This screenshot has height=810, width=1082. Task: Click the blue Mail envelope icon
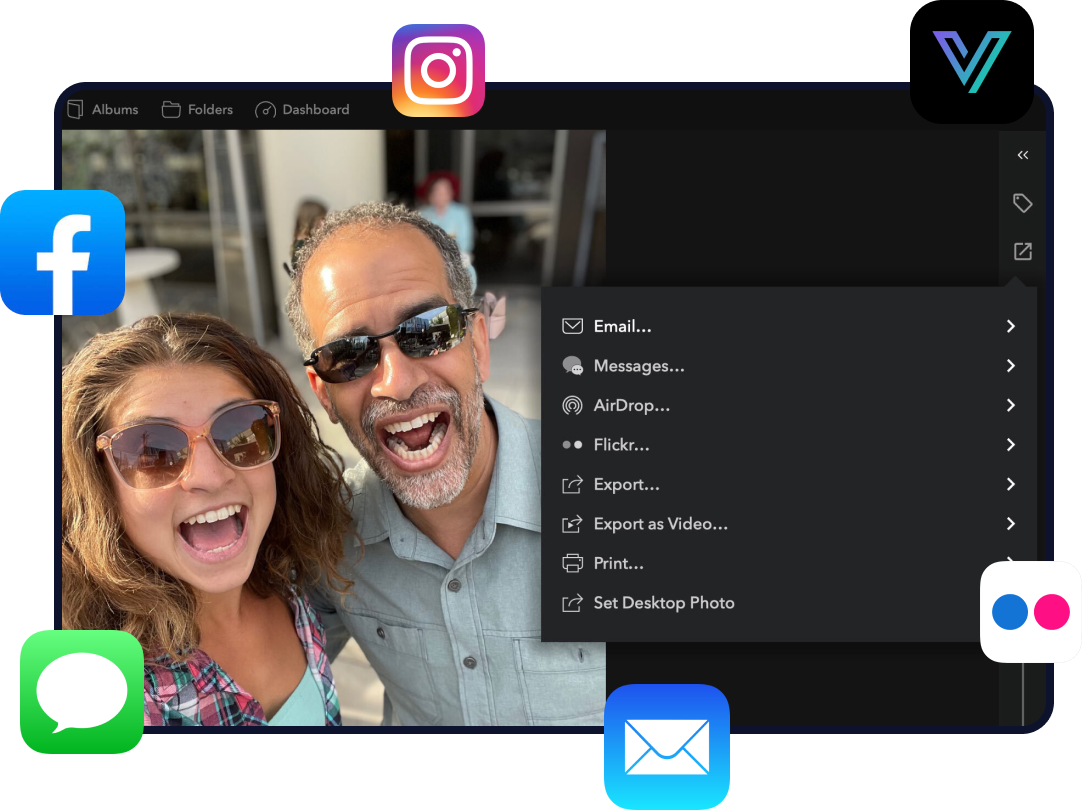pos(666,747)
